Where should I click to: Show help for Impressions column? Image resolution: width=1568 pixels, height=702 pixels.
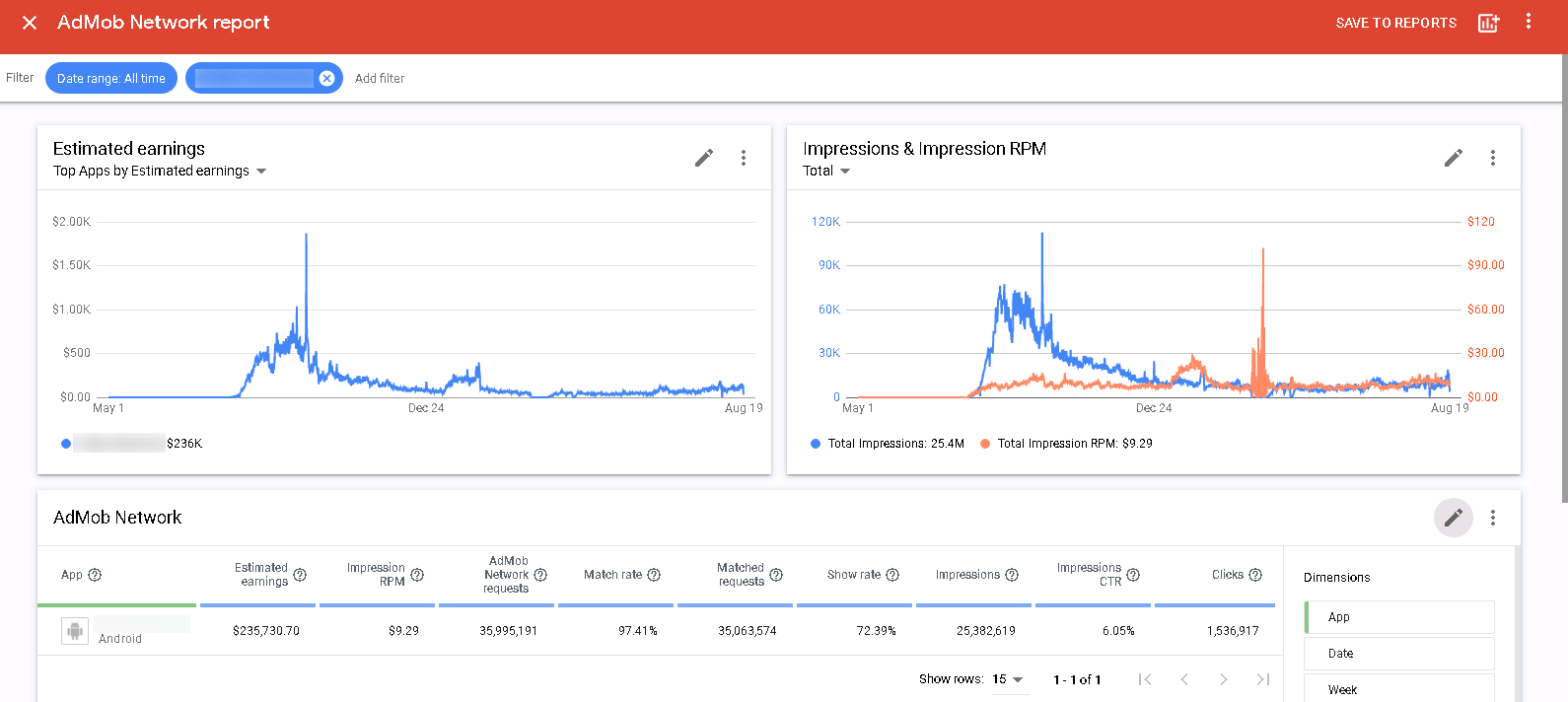(x=1012, y=575)
